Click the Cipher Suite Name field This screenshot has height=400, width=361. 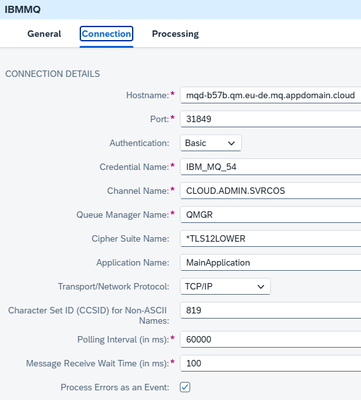(x=271, y=239)
